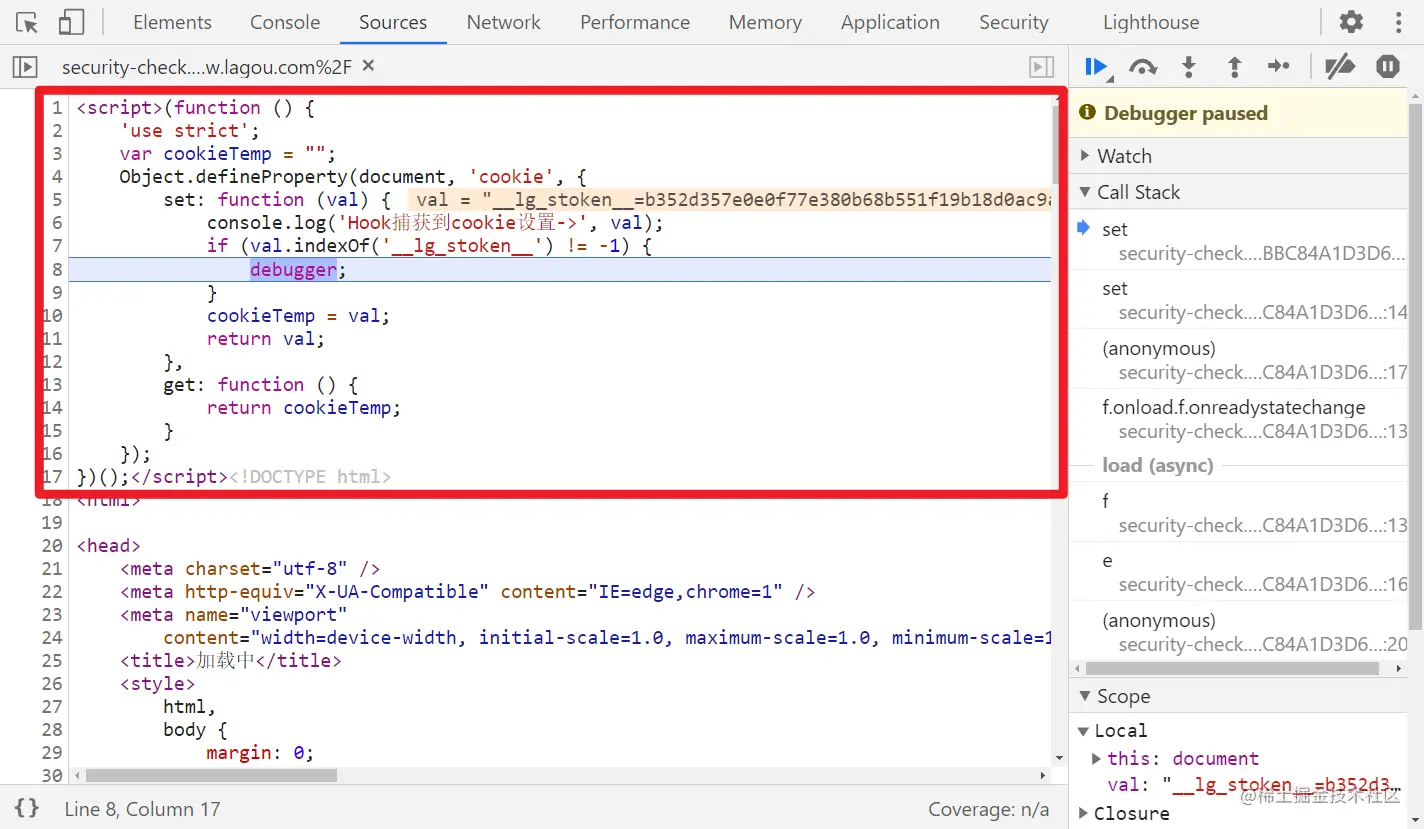Select the Sources tab
This screenshot has width=1424, height=829.
coord(393,22)
